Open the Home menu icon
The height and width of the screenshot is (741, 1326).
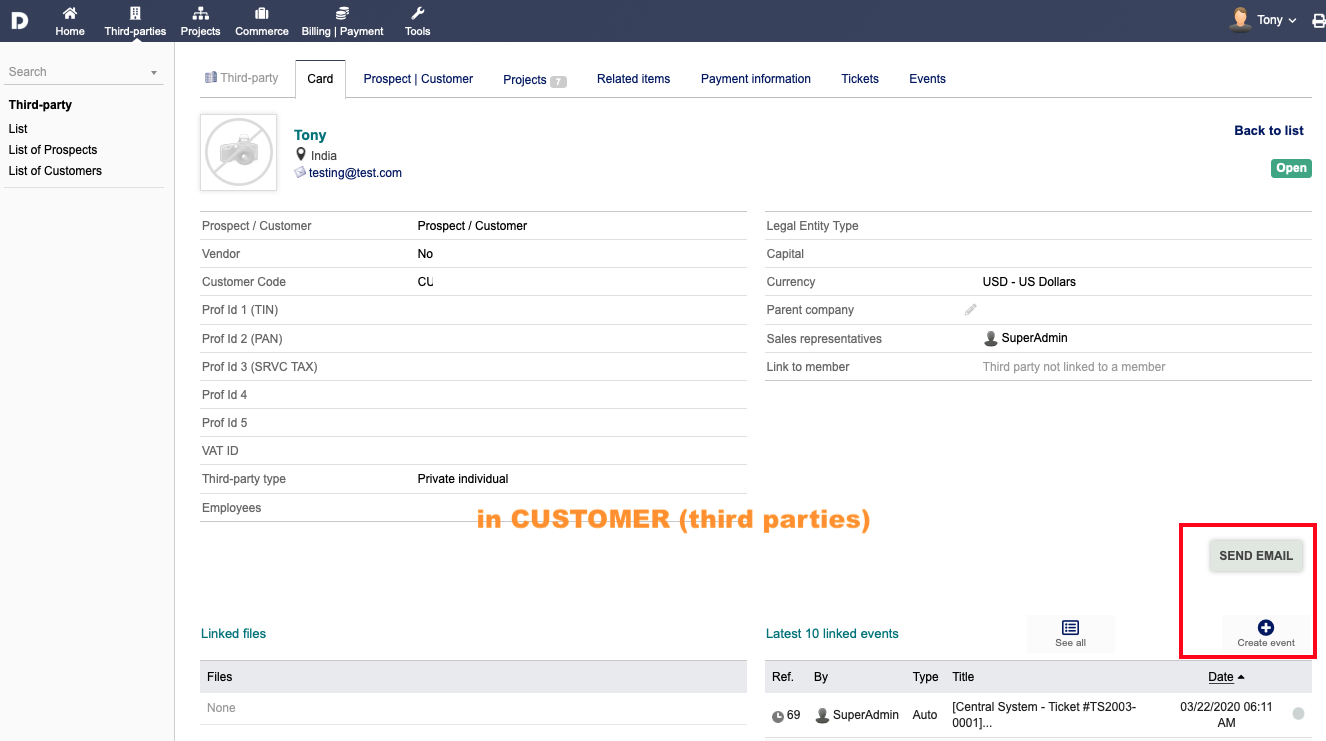click(70, 13)
